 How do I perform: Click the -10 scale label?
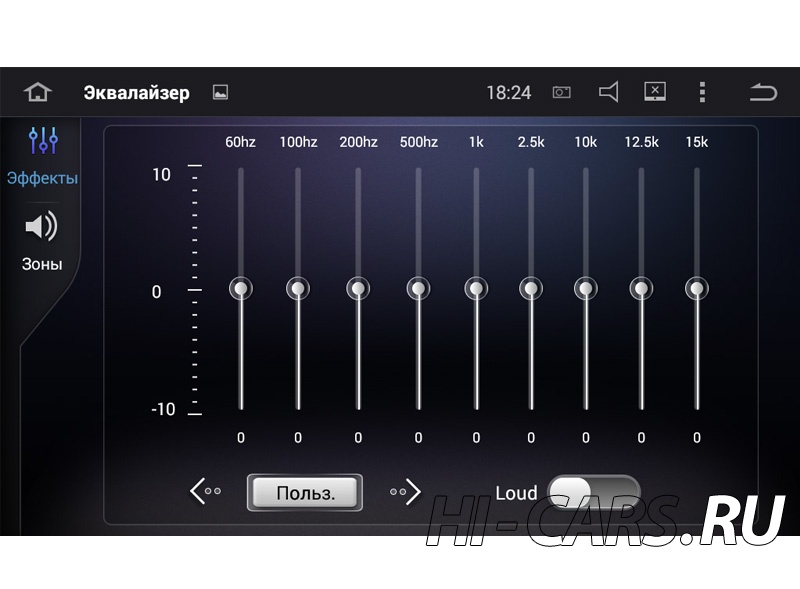coord(163,409)
